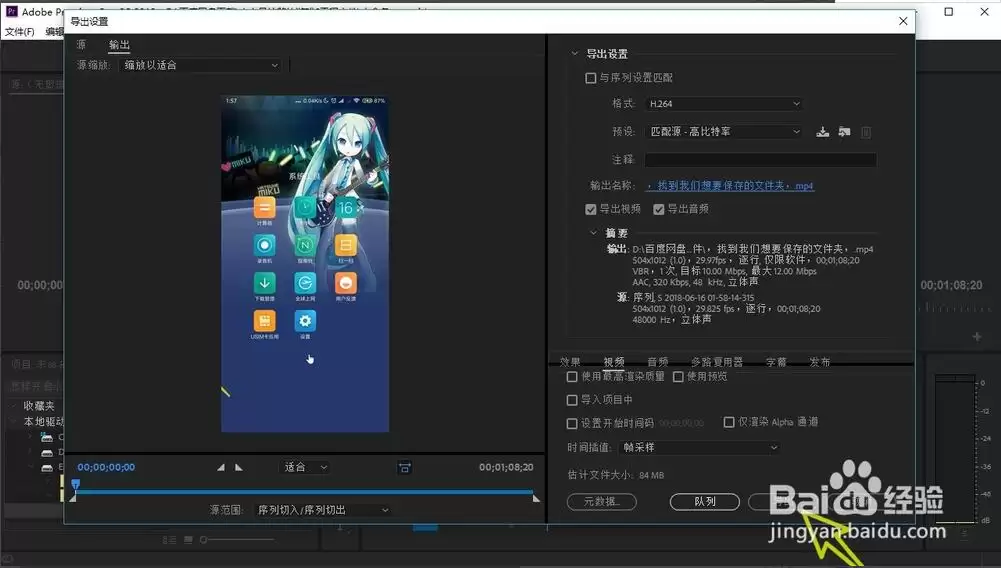Click the set in point triangle icon

coord(221,467)
